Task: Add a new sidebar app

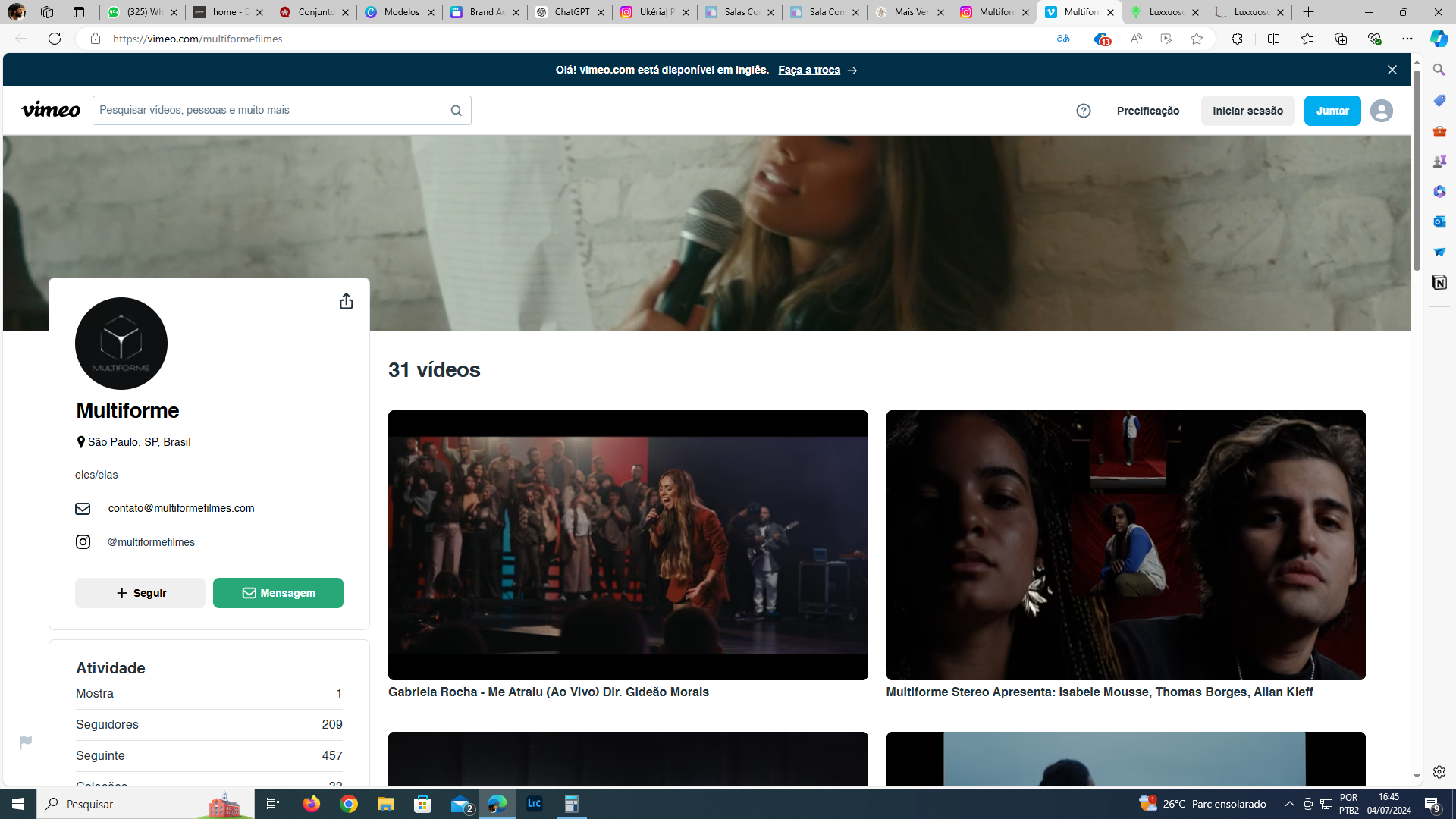Action: (1439, 331)
